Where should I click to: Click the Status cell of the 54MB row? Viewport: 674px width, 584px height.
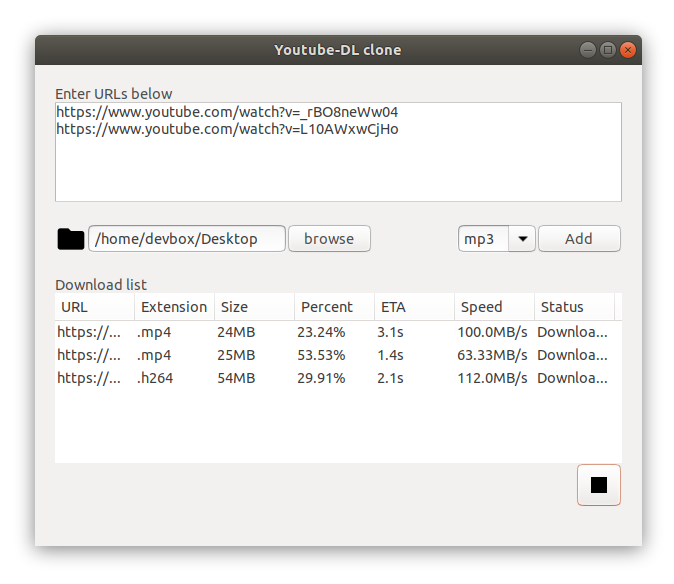tap(572, 378)
